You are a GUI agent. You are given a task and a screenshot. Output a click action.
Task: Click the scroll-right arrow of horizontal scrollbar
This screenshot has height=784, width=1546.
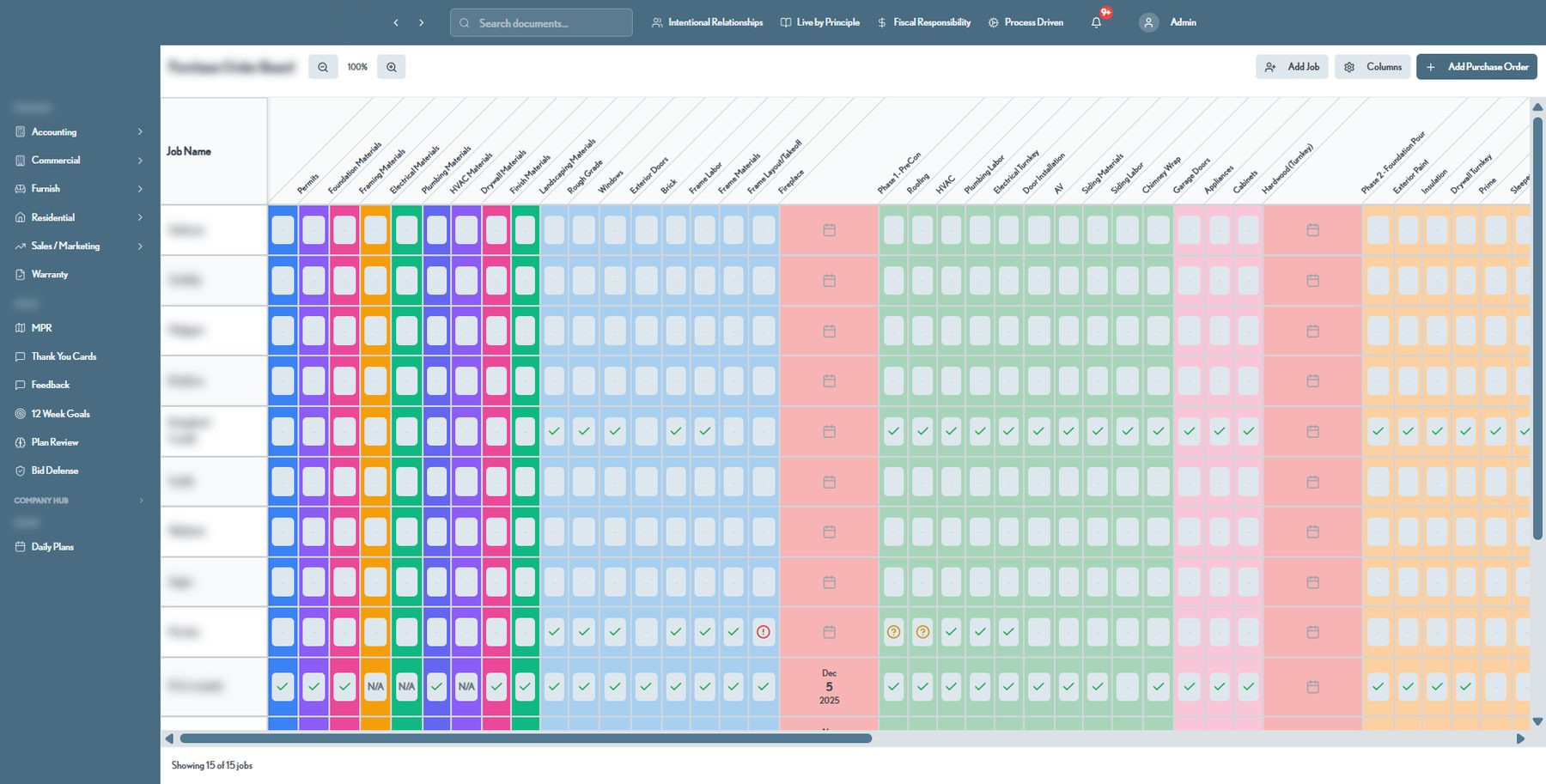coord(1521,738)
